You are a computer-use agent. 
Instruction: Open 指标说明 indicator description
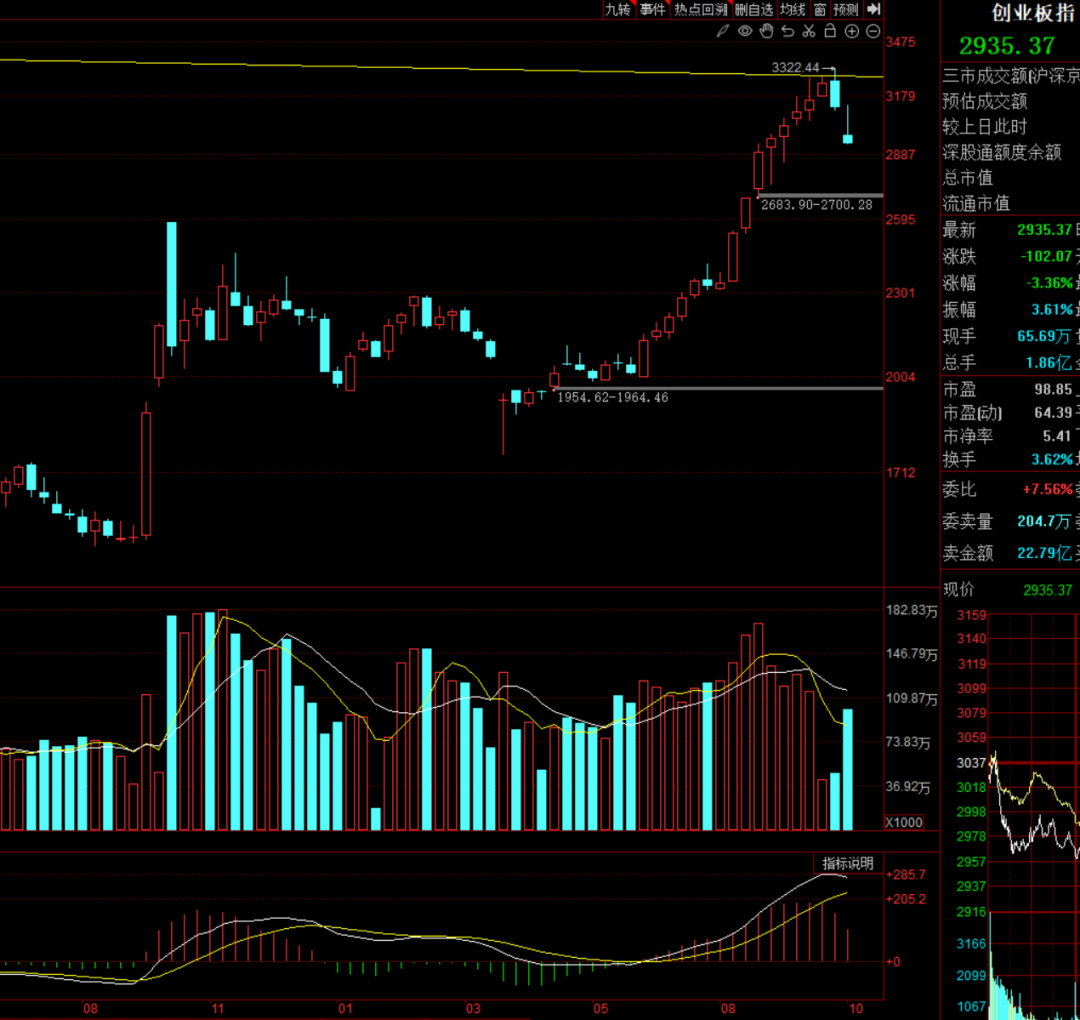pyautogui.click(x=847, y=863)
